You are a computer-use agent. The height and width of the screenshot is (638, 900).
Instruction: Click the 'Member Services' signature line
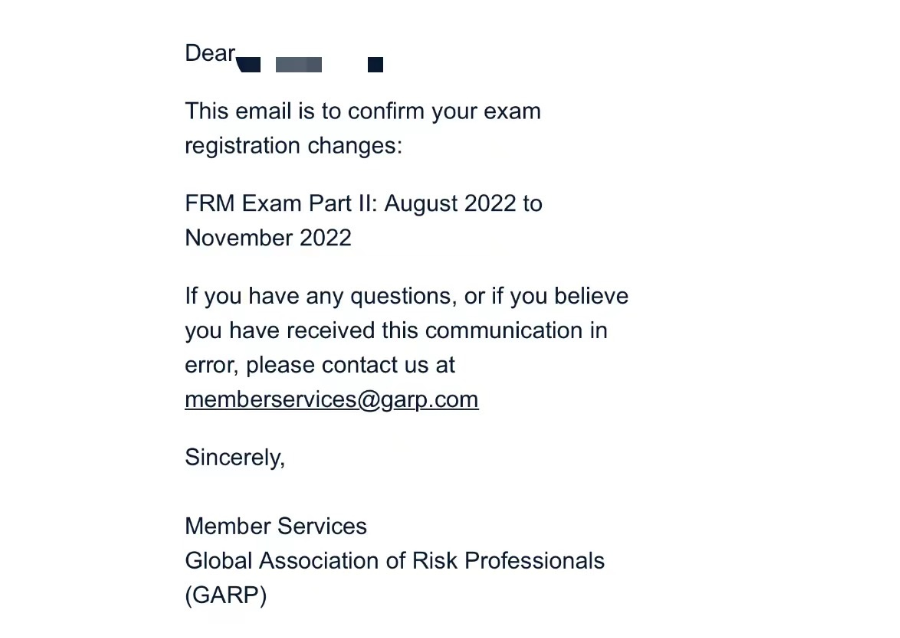276,527
